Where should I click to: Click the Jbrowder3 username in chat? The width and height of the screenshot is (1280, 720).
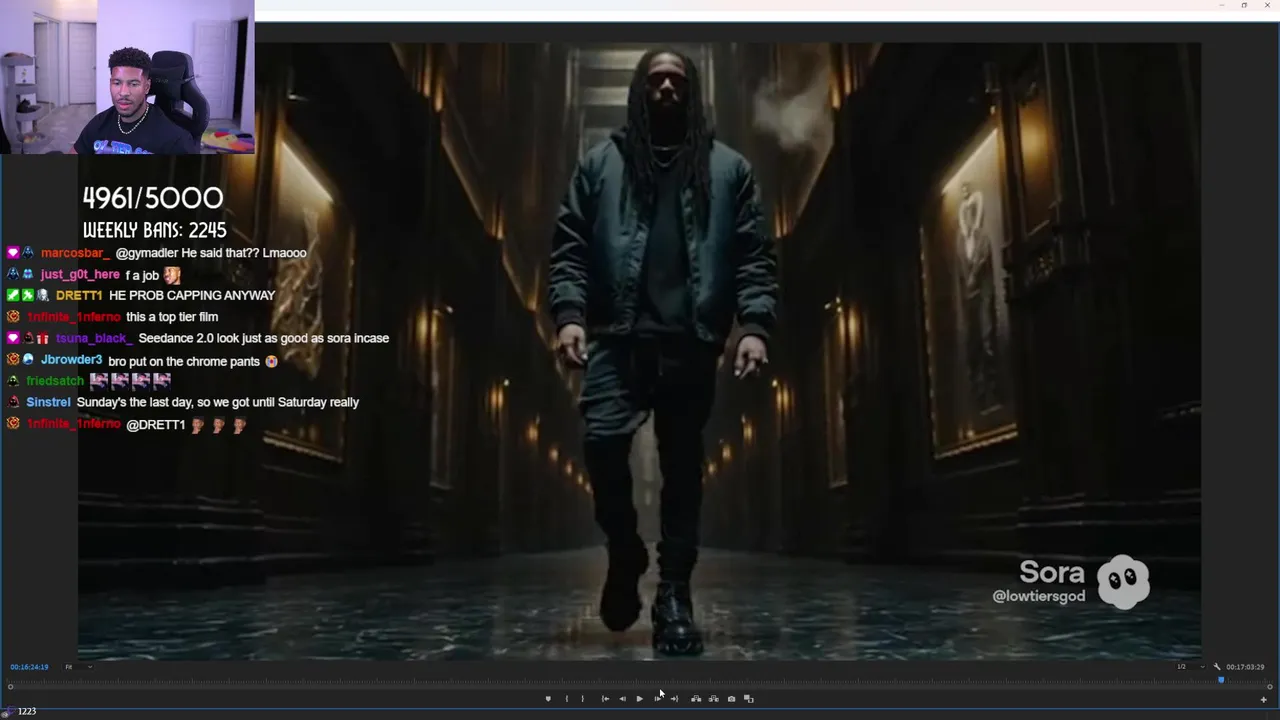(71, 360)
